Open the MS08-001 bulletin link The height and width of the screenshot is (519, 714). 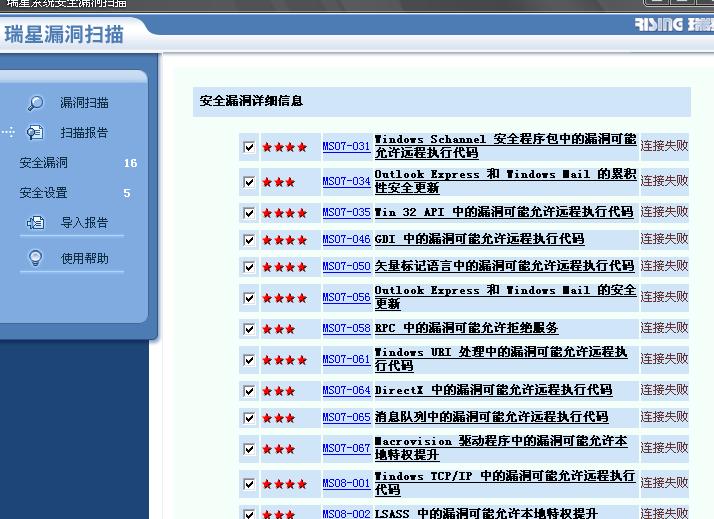(346, 483)
